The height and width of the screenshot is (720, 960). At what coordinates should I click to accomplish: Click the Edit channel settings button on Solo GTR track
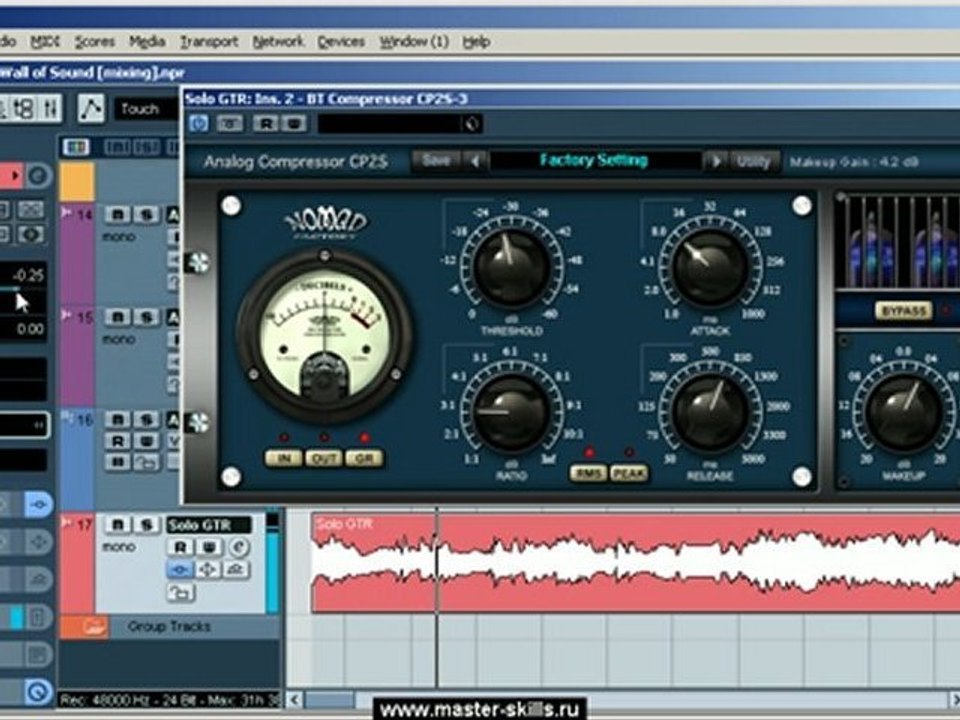click(x=239, y=547)
